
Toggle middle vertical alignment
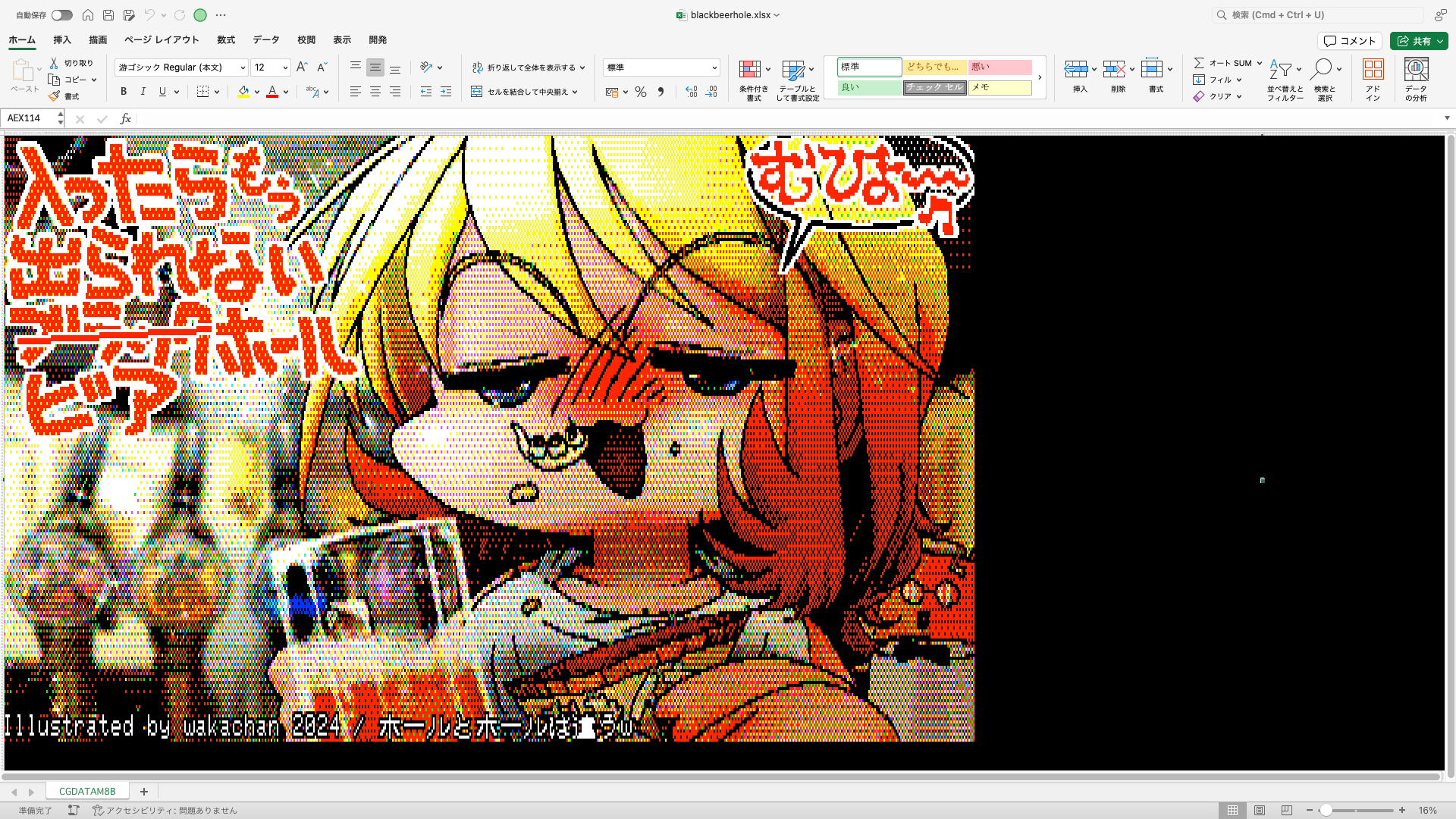tap(375, 67)
